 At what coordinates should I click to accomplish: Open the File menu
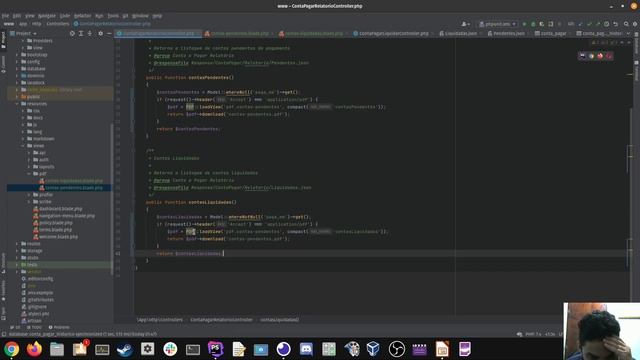[5, 16]
